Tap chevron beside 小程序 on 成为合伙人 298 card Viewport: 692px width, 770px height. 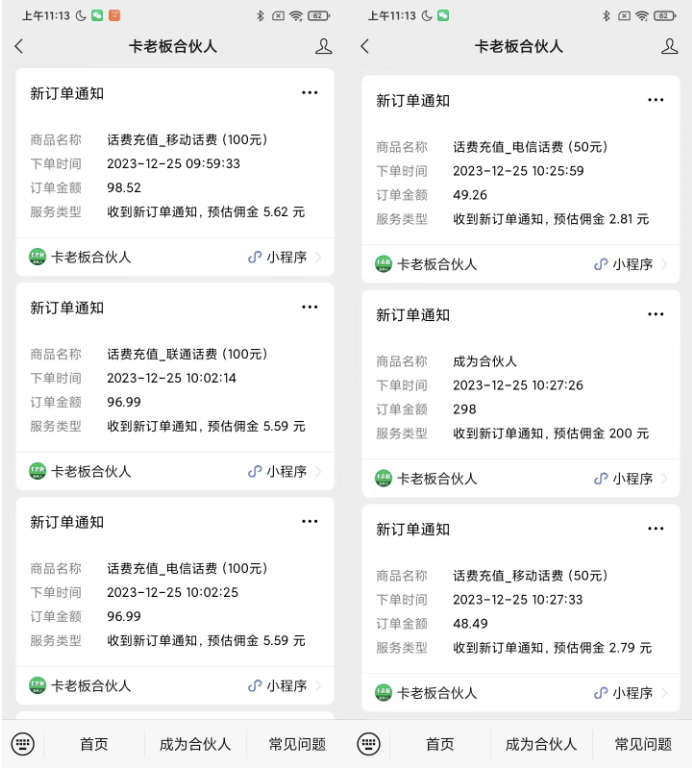[664, 479]
